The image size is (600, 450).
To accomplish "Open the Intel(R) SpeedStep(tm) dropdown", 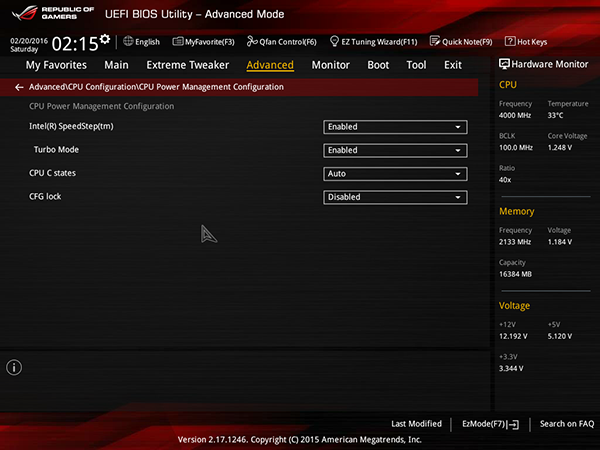I will tap(395, 127).
